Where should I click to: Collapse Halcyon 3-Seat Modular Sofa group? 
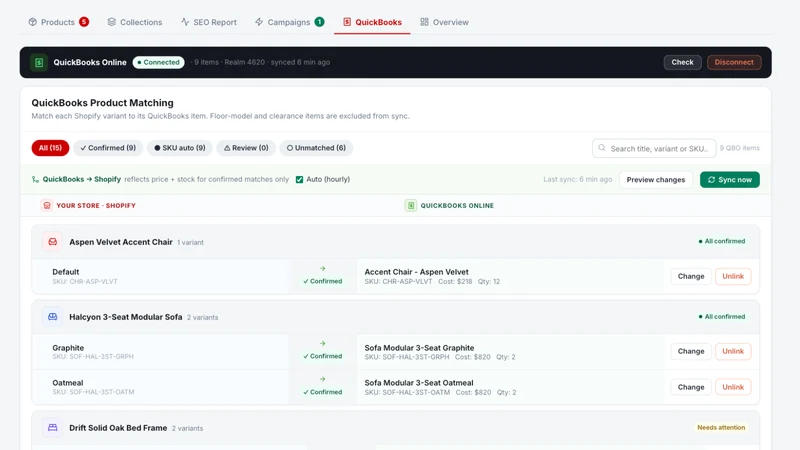click(395, 317)
